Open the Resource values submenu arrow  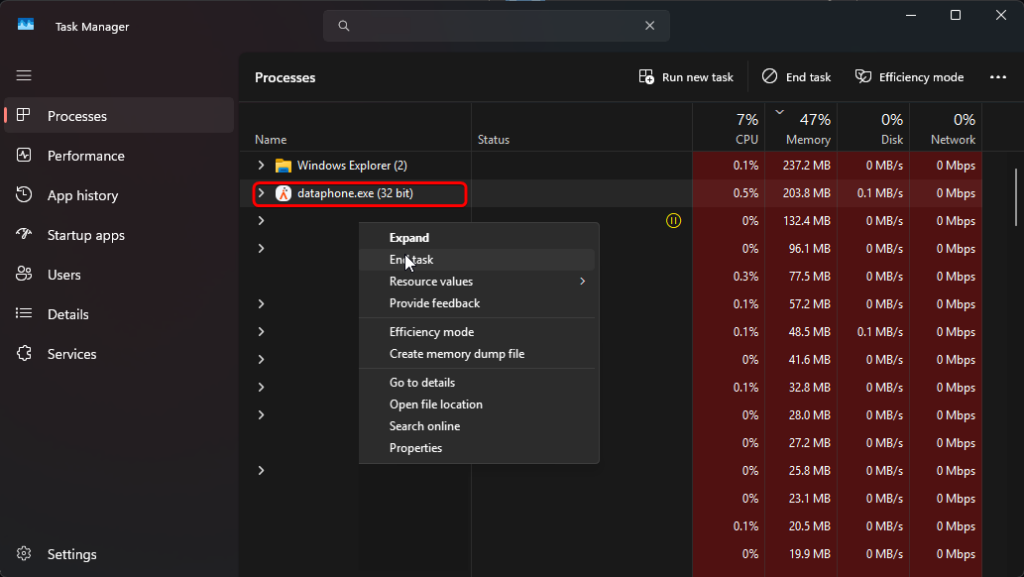(583, 281)
